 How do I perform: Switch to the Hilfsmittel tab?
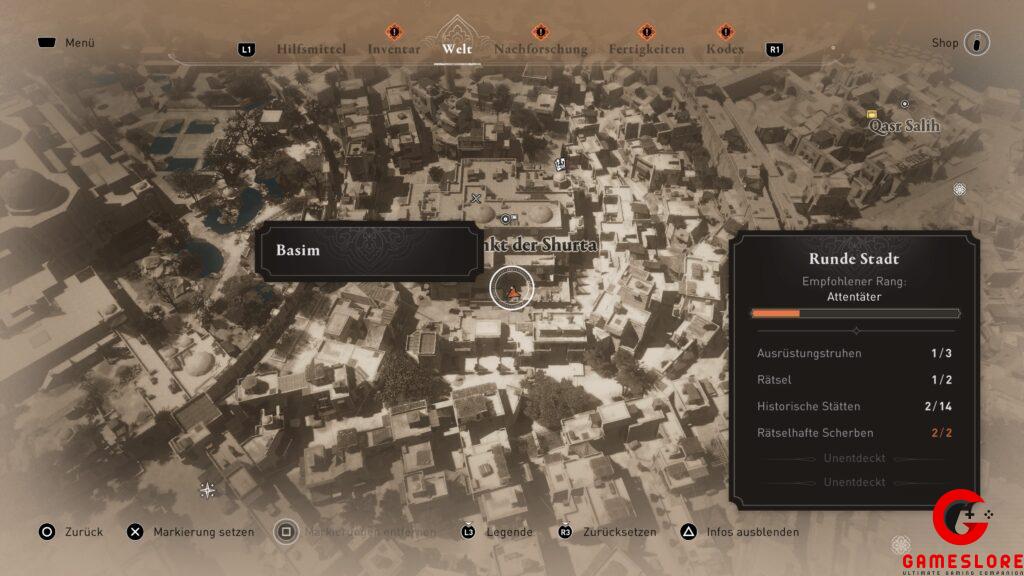pyautogui.click(x=311, y=48)
